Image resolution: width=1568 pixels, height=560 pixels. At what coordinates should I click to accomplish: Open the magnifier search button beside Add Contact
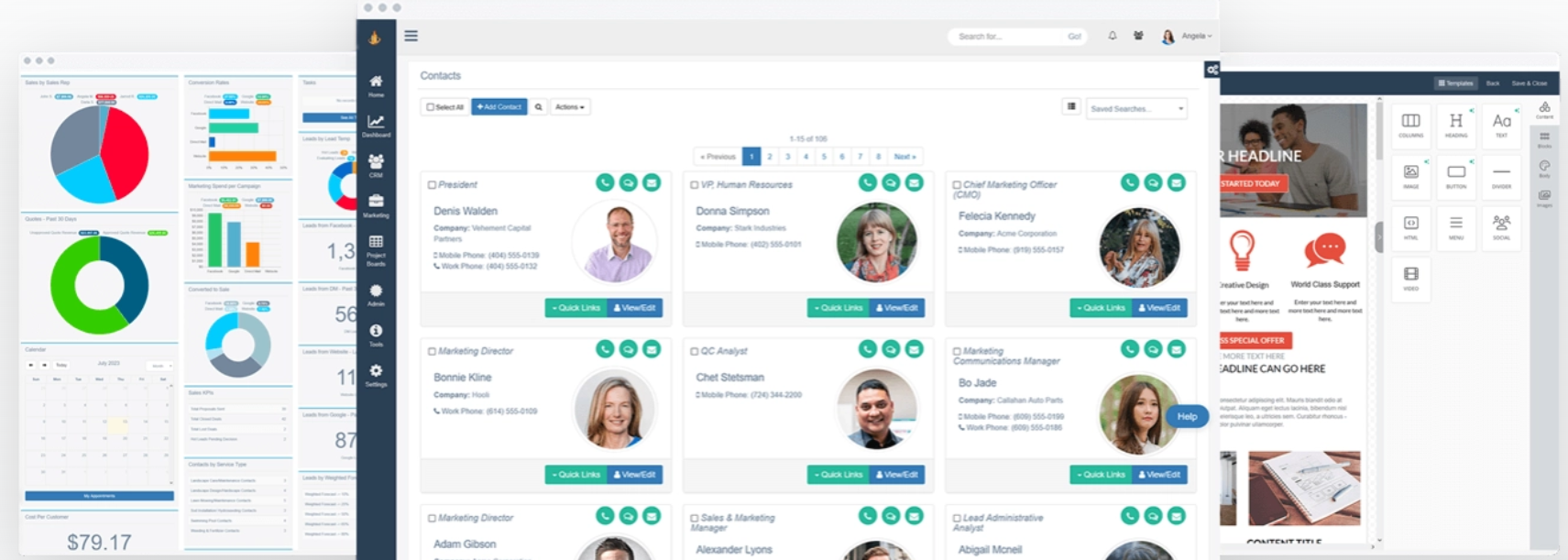pyautogui.click(x=539, y=107)
